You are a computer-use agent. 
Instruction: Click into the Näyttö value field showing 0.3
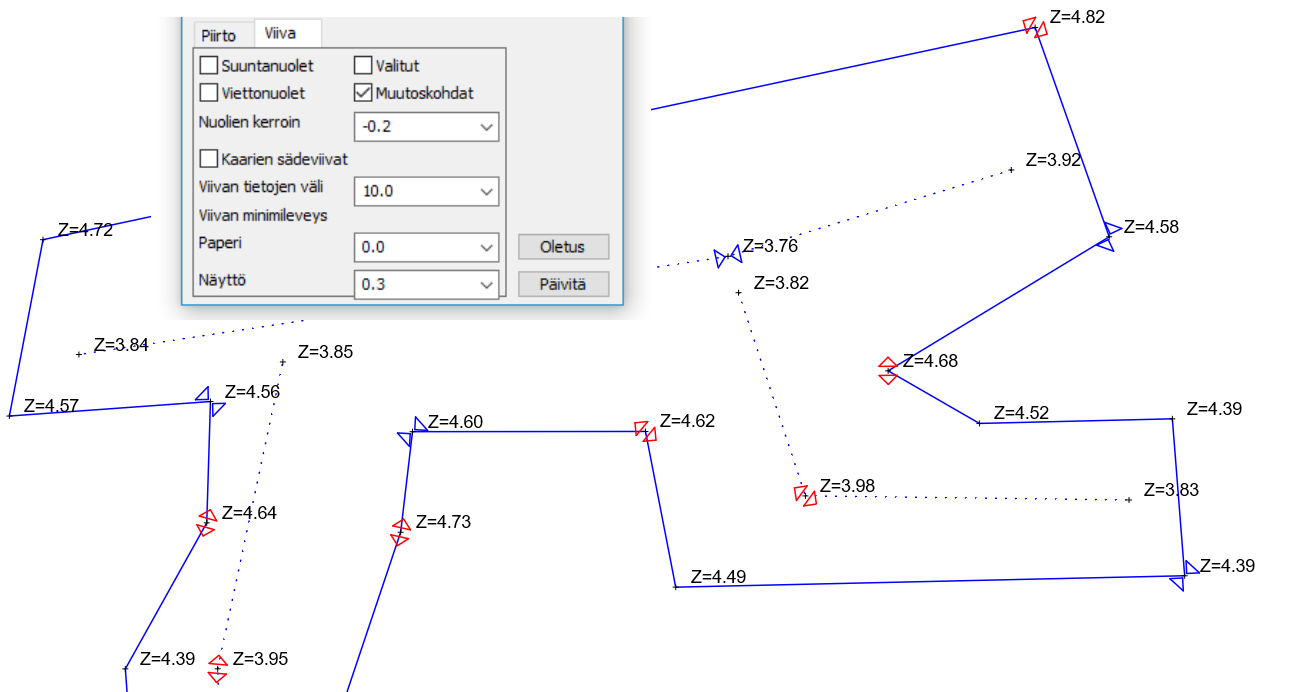[415, 284]
